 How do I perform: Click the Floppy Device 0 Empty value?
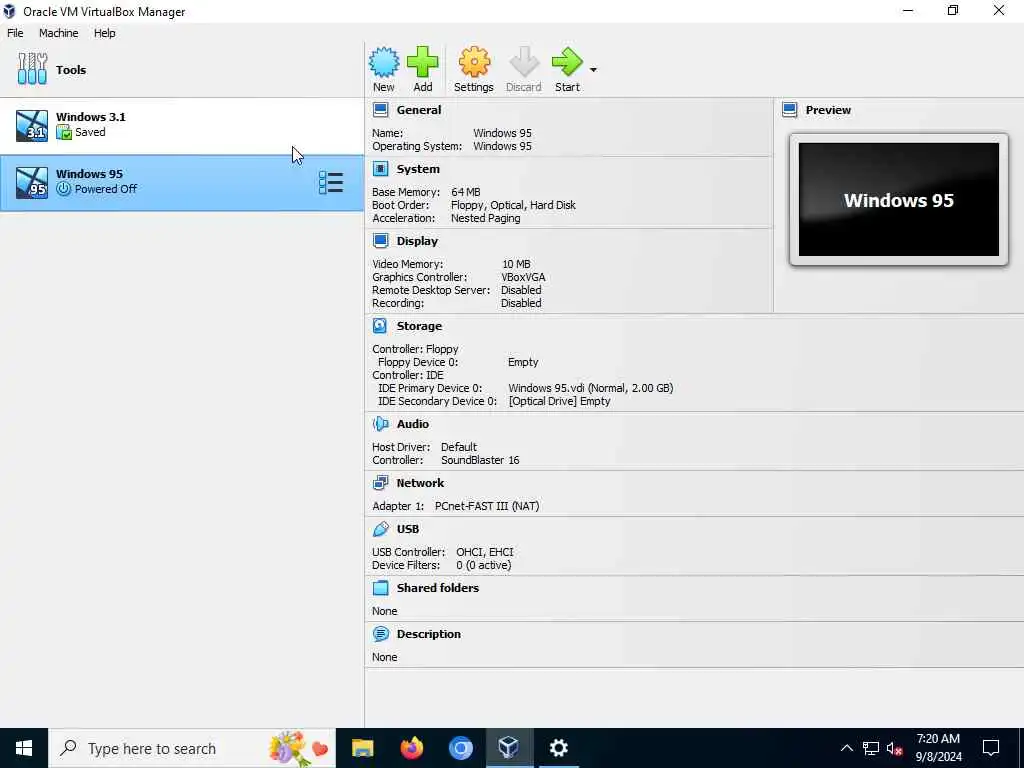pos(523,362)
